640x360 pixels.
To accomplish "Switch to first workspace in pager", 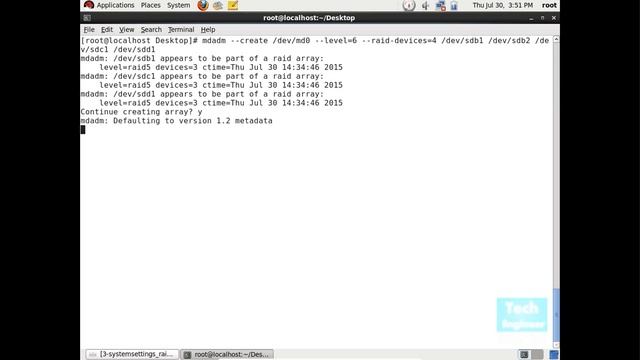I will point(524,354).
